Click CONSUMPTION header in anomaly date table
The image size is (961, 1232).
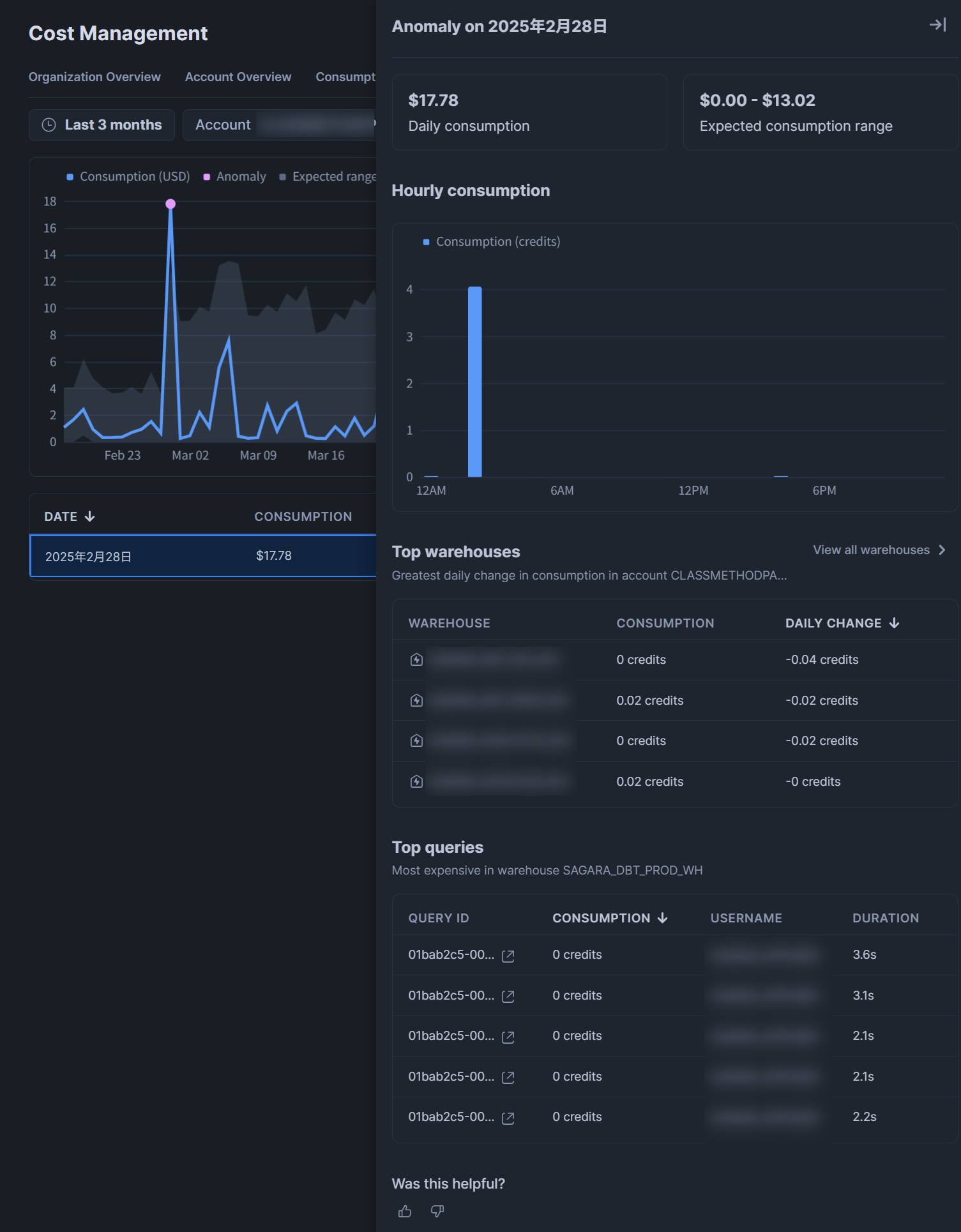click(x=303, y=516)
